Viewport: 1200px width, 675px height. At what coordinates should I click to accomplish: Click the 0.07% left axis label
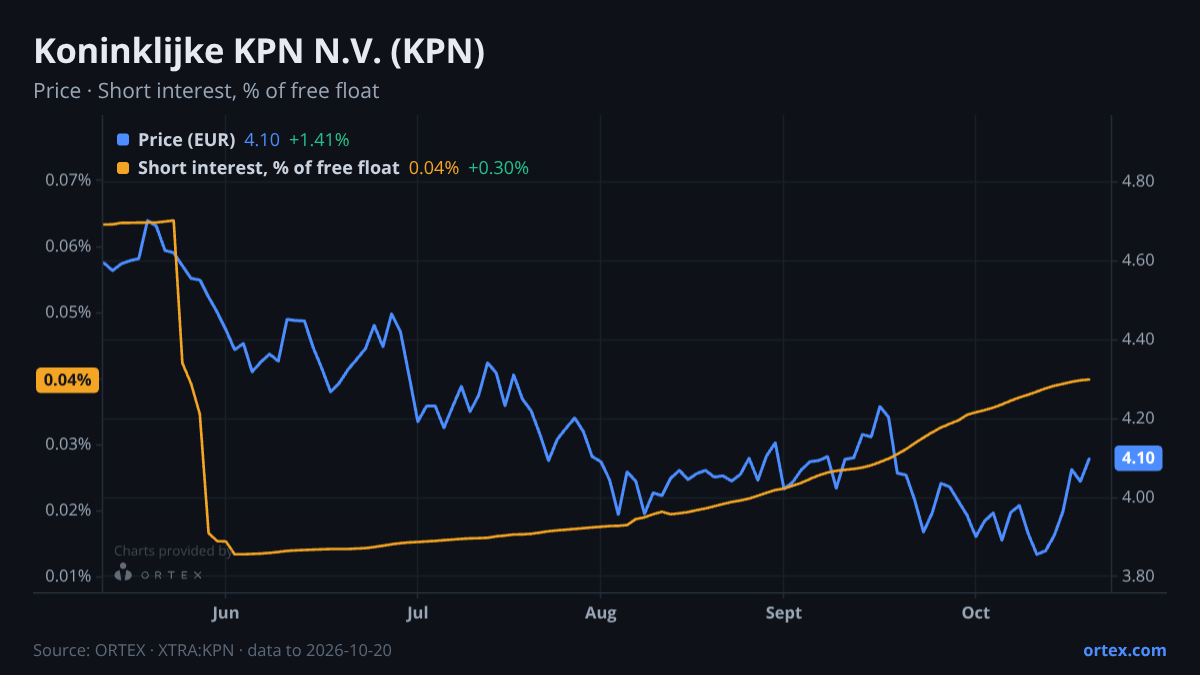pos(69,181)
